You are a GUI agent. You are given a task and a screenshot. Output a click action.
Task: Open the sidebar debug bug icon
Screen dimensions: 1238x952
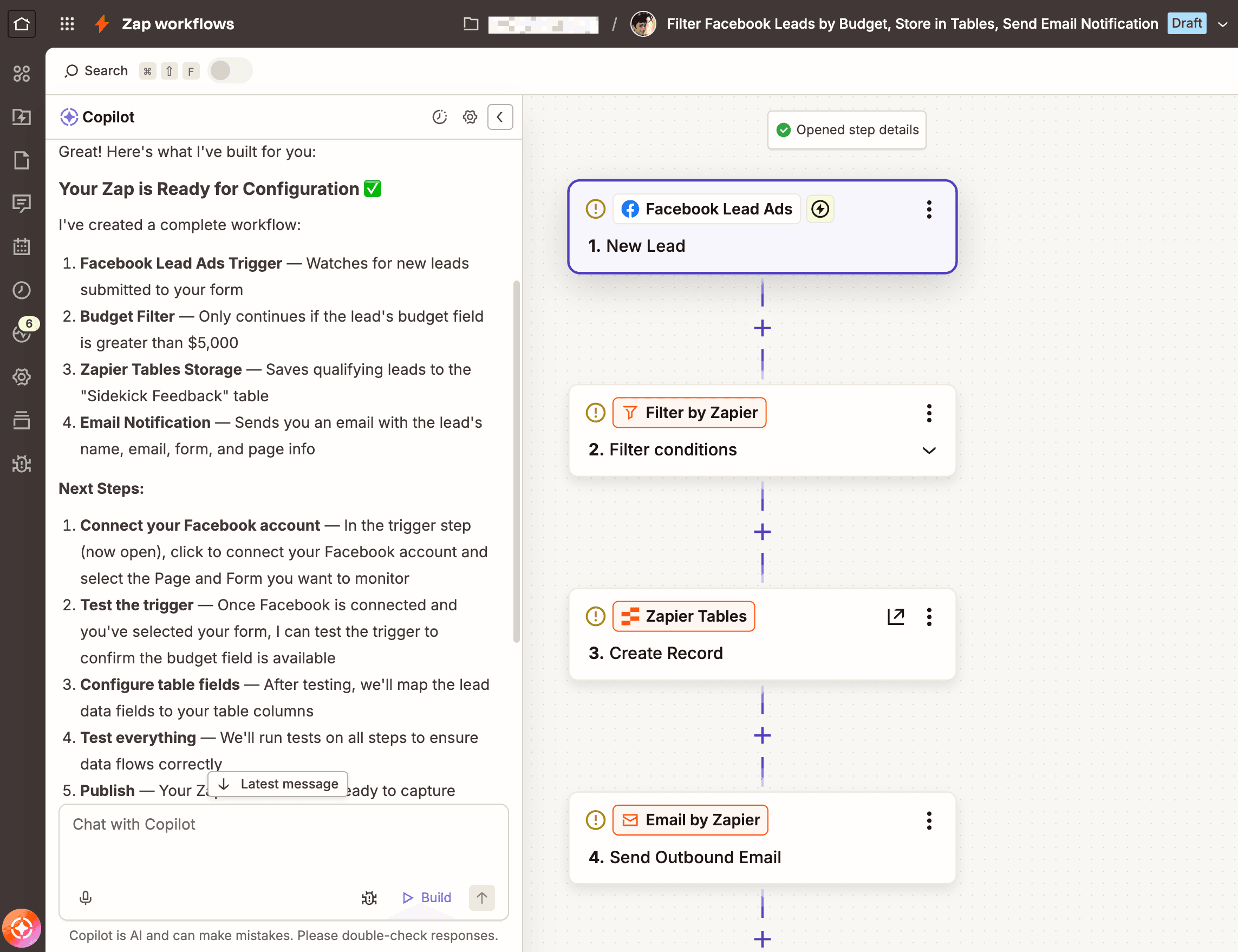click(22, 464)
